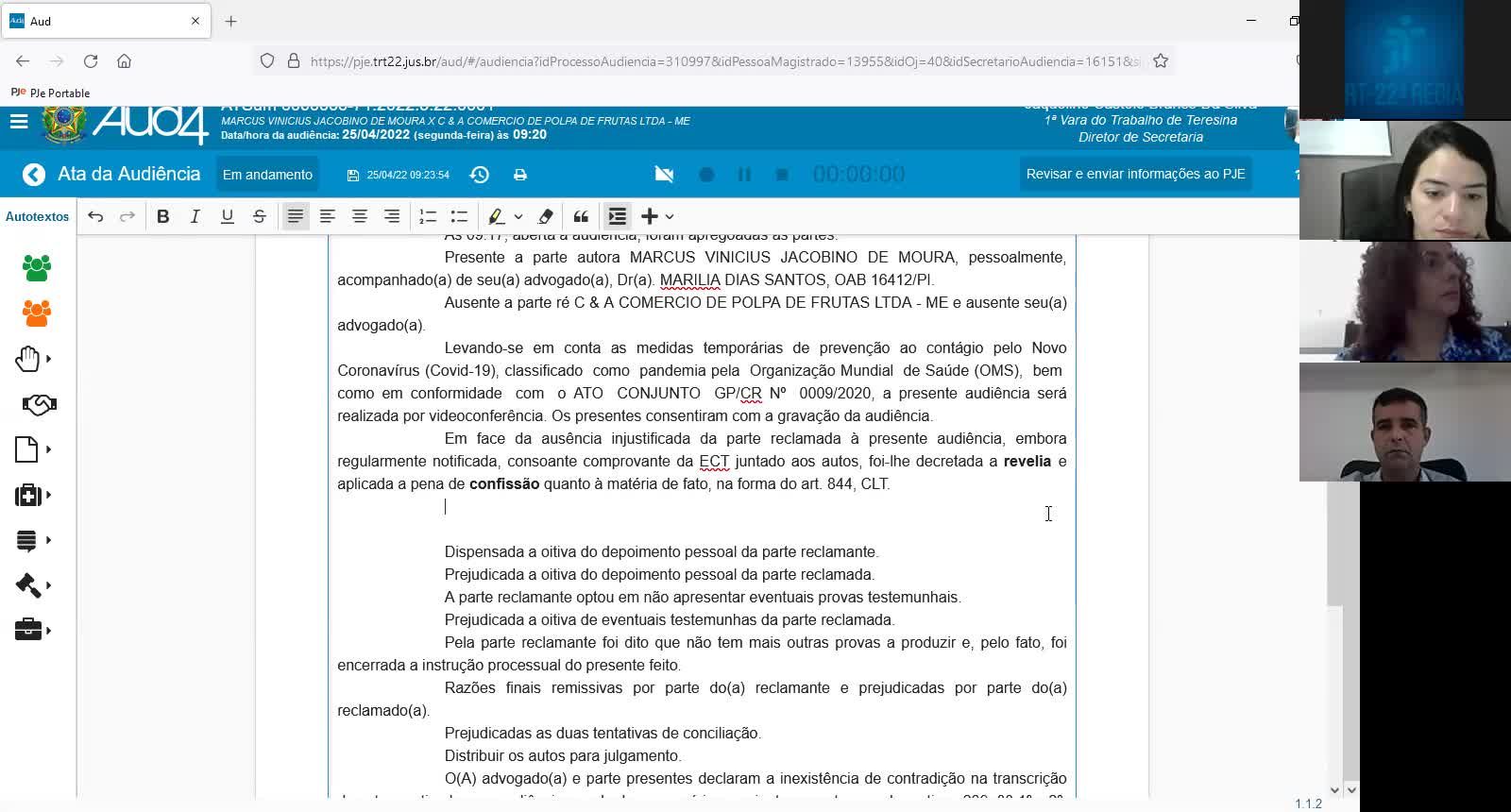The image size is (1511, 812).
Task: Select the curly-haired woman's video thumbnail
Action: (x=1405, y=301)
